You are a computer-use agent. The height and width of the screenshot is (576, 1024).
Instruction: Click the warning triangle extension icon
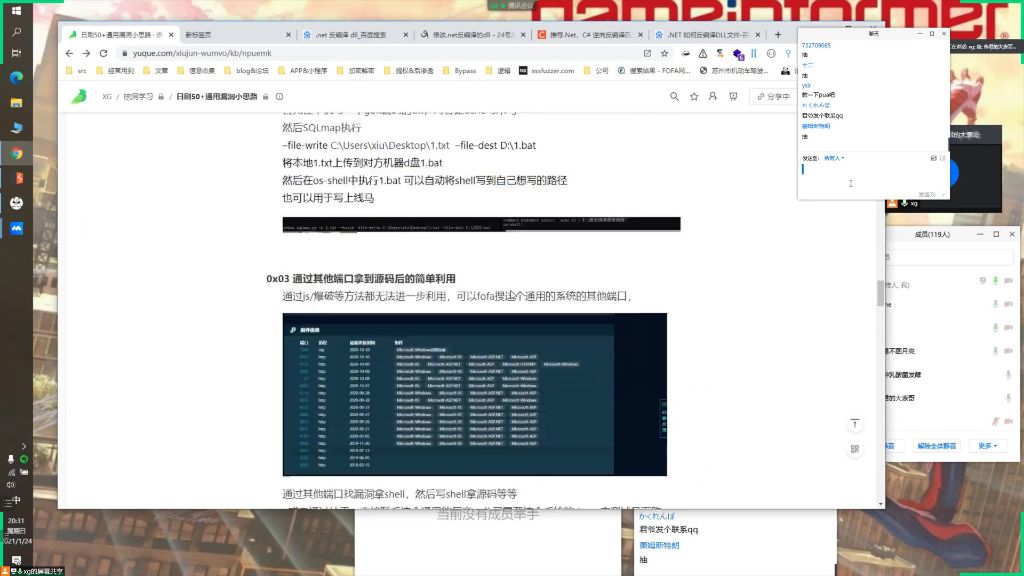coord(703,54)
